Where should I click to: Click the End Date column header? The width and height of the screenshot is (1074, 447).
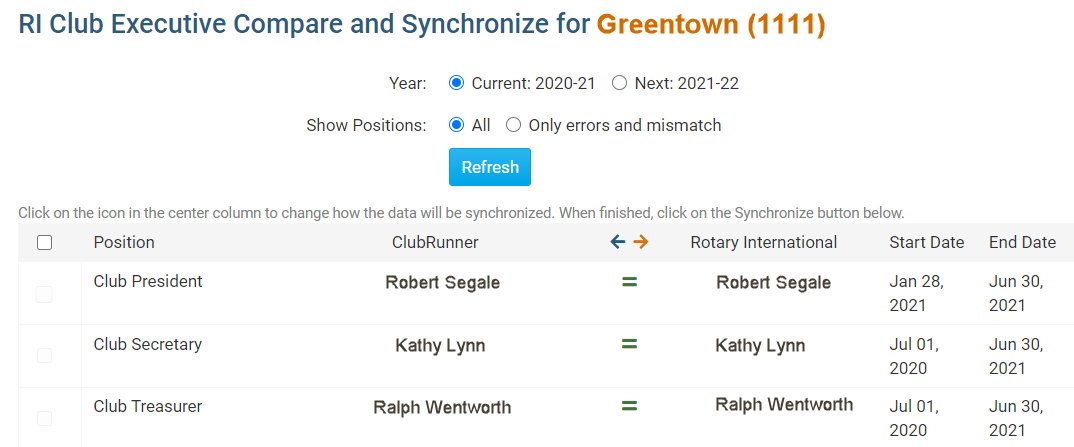pos(1023,242)
